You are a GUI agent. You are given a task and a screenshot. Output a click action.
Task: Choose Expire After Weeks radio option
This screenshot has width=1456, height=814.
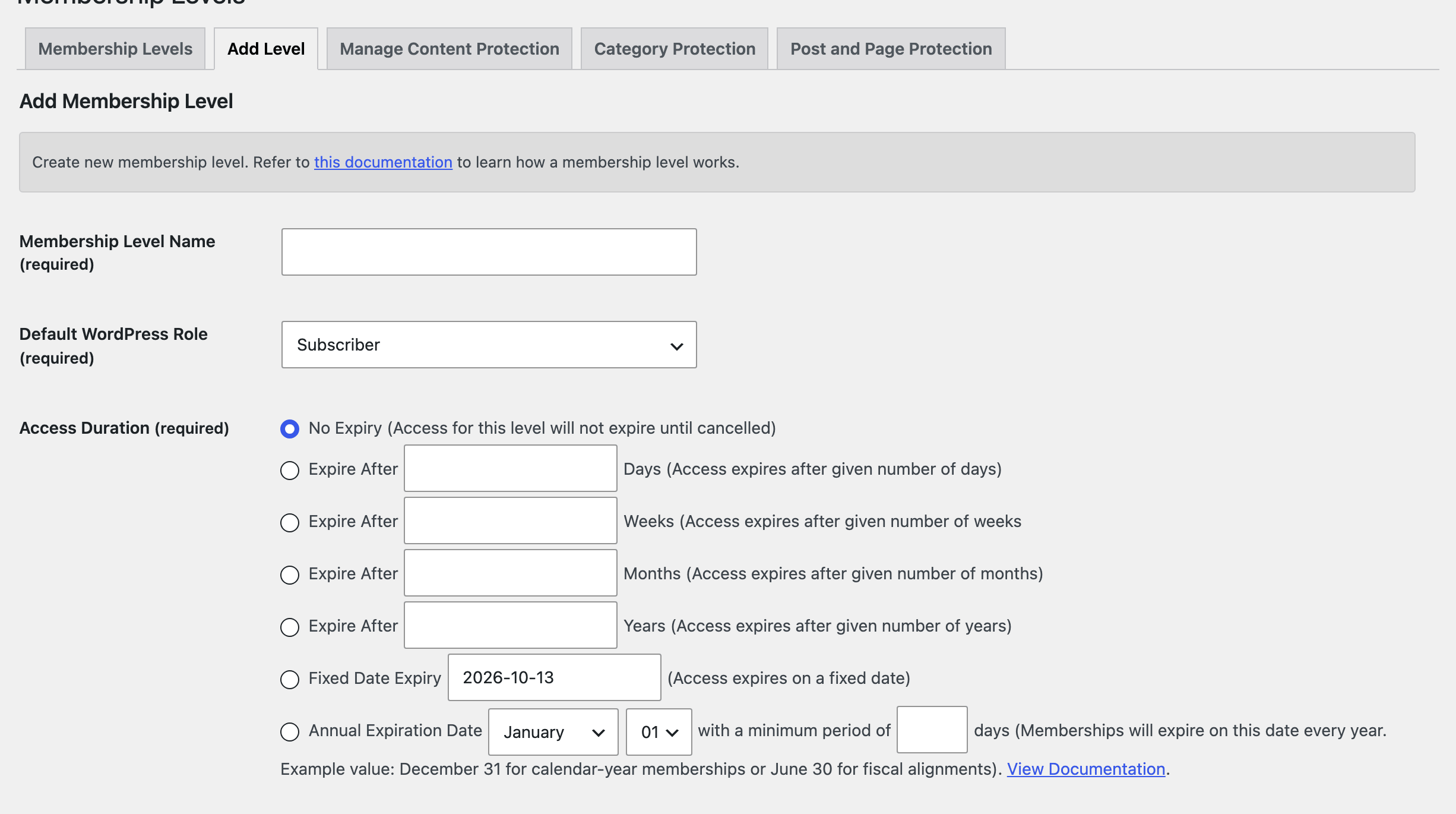pyautogui.click(x=290, y=522)
